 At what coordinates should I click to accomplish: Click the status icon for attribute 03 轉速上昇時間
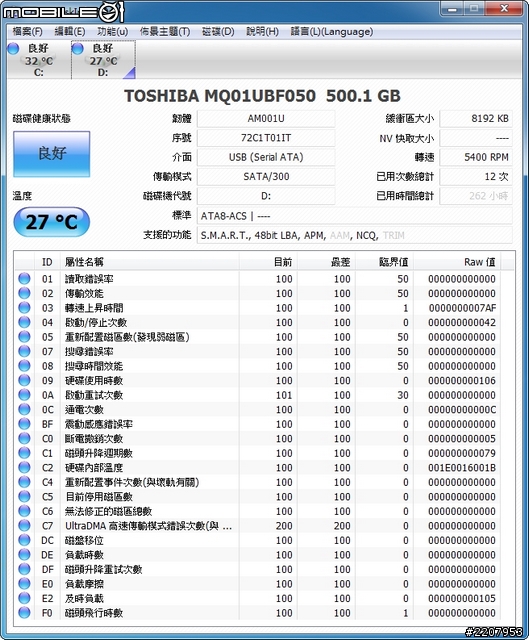[x=24, y=307]
